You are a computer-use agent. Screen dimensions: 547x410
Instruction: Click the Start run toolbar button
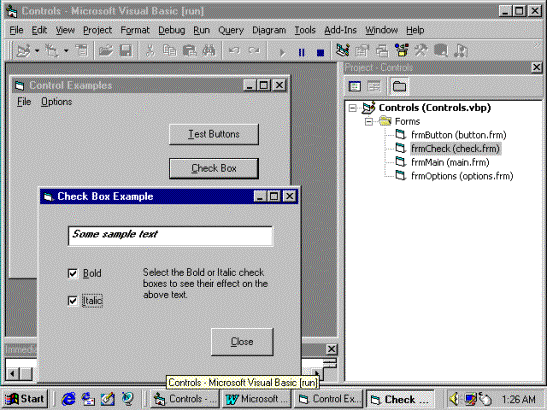coord(282,53)
